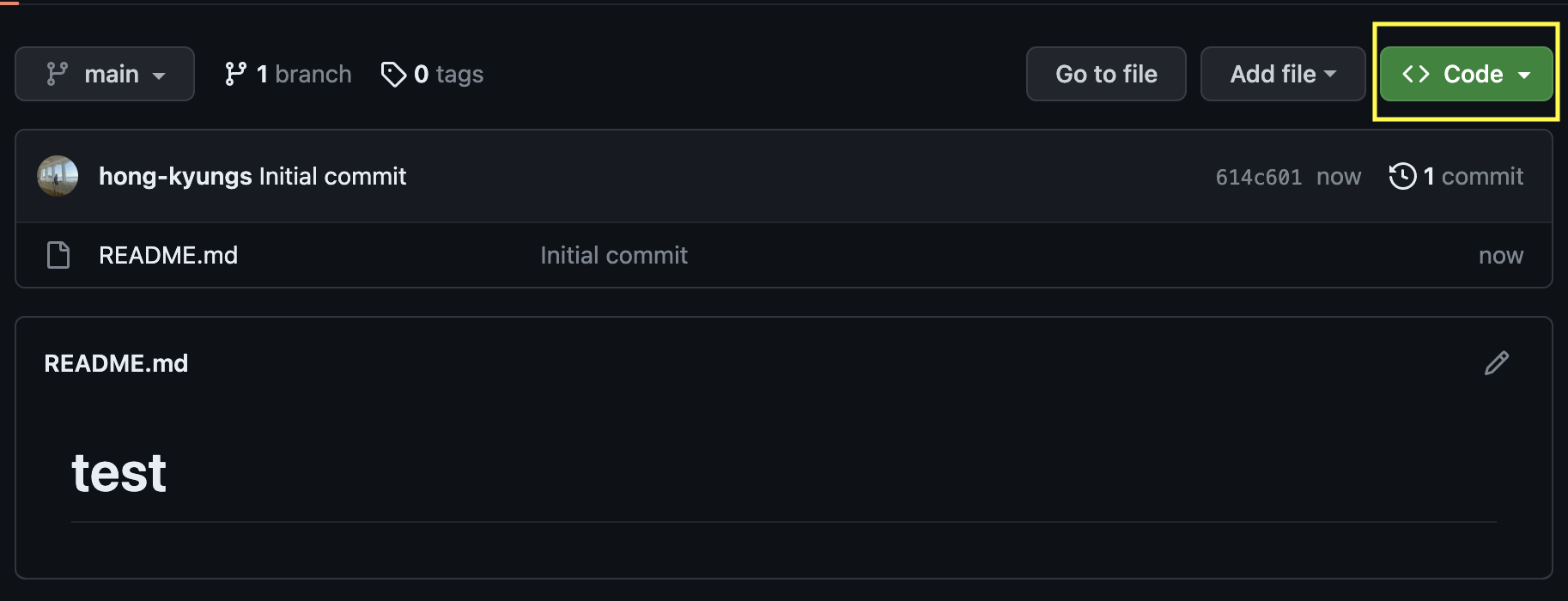Edit README with the pencil icon

click(x=1497, y=363)
